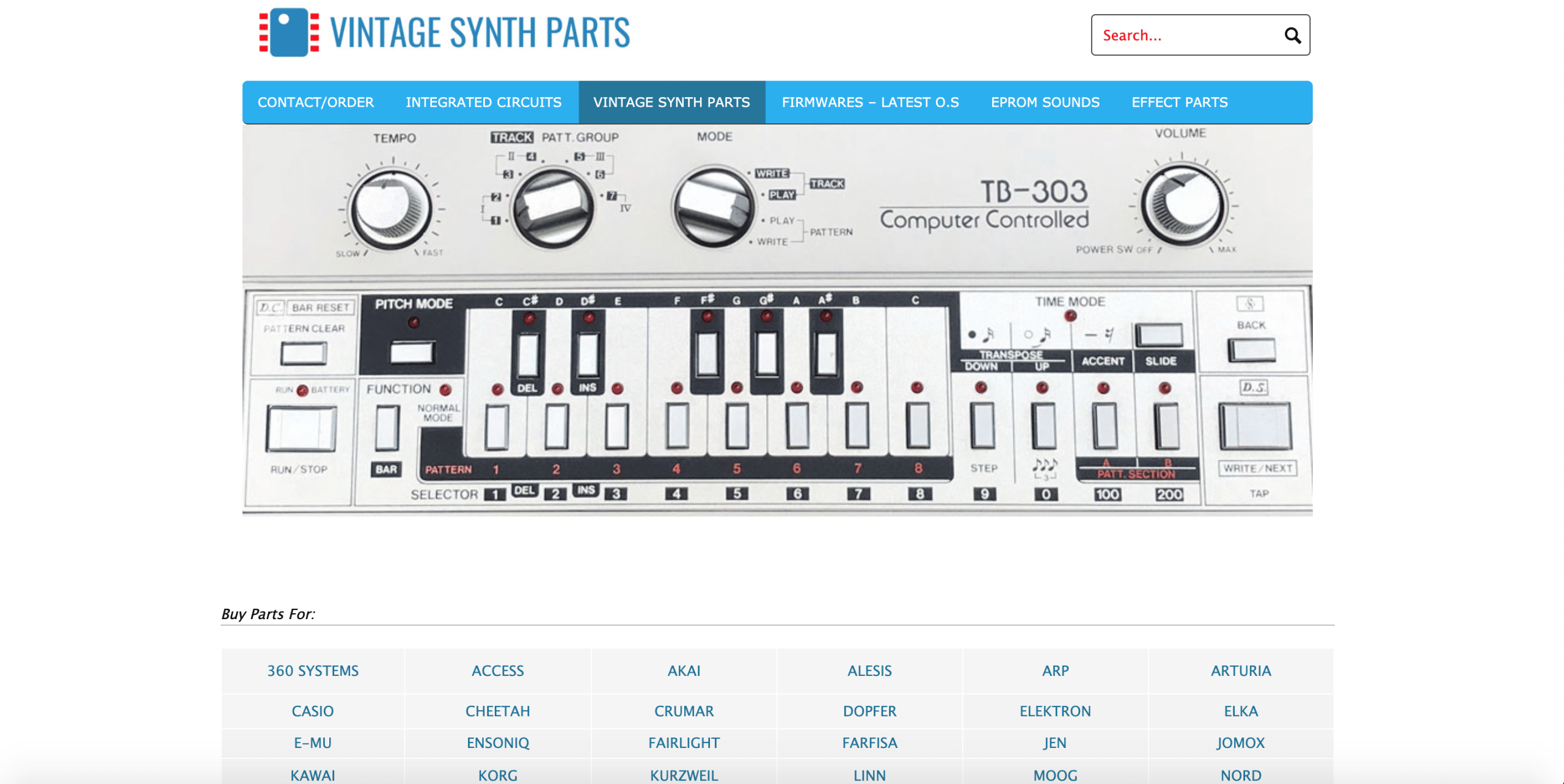Select the VINTAGE SYNTH PARTS menu tab

pyautogui.click(x=671, y=102)
